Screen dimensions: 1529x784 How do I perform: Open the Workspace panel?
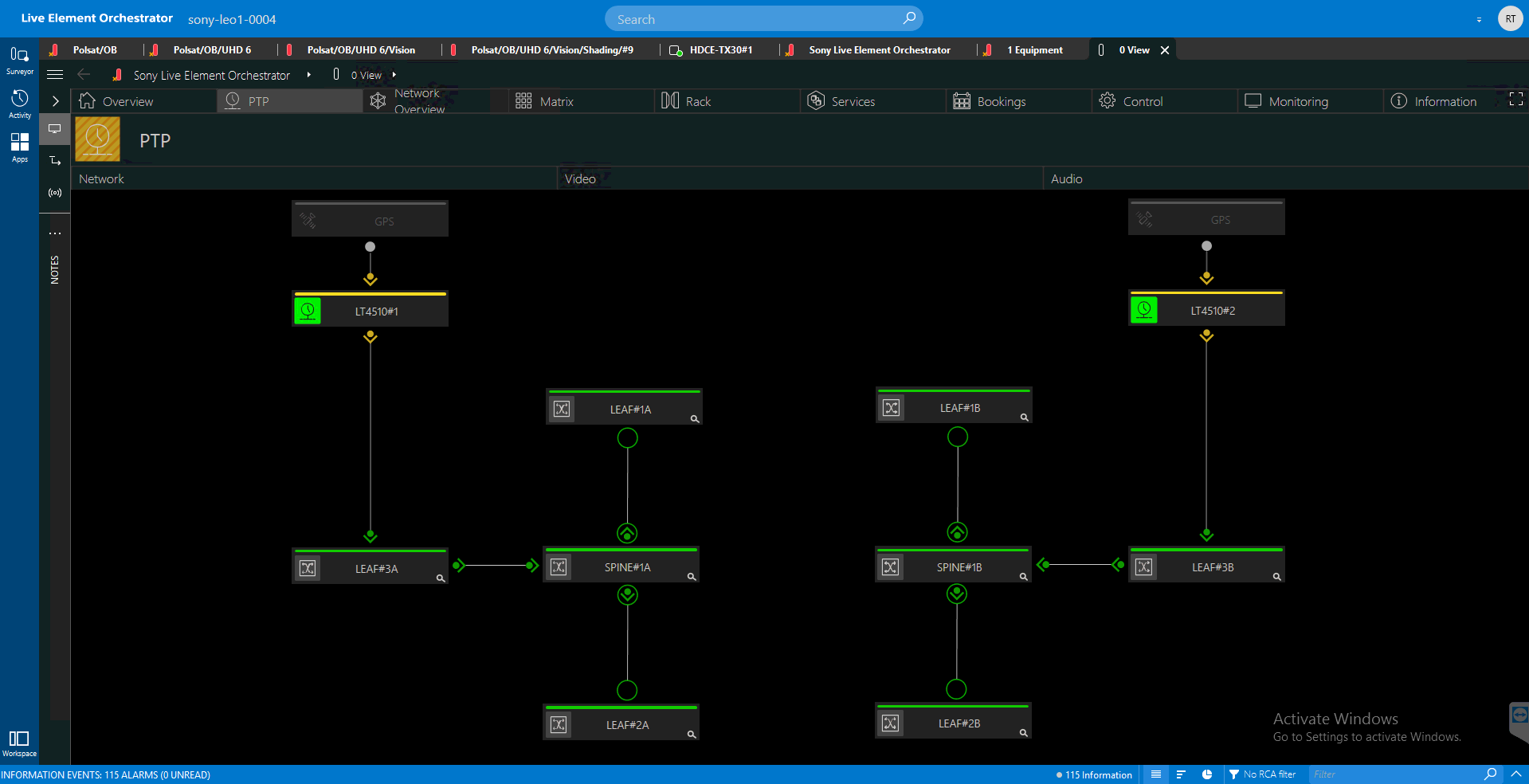19,743
